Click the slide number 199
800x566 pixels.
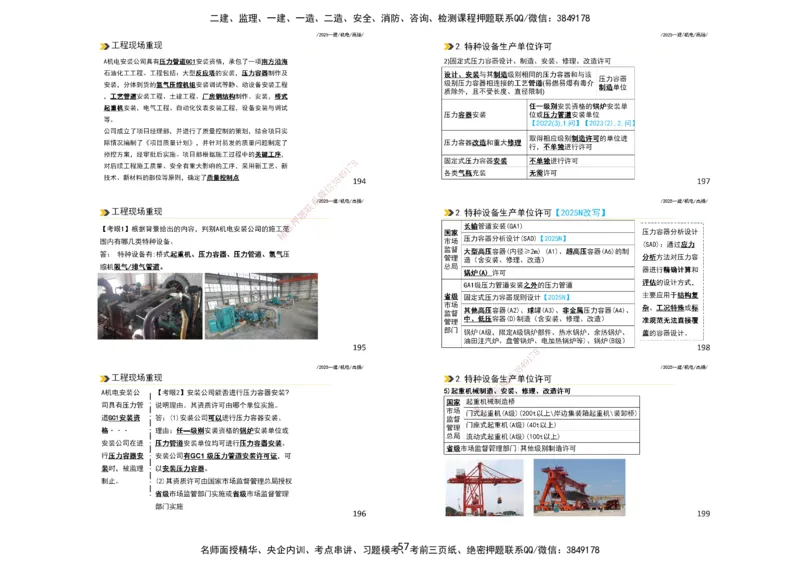[x=704, y=513]
